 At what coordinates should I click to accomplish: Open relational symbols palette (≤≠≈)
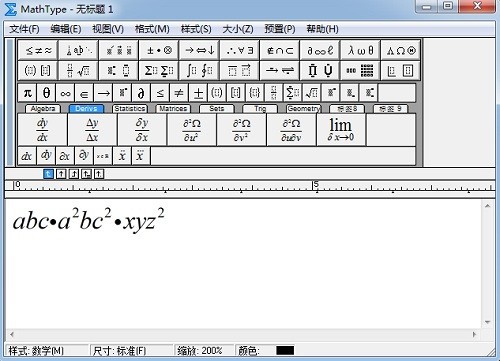point(38,50)
